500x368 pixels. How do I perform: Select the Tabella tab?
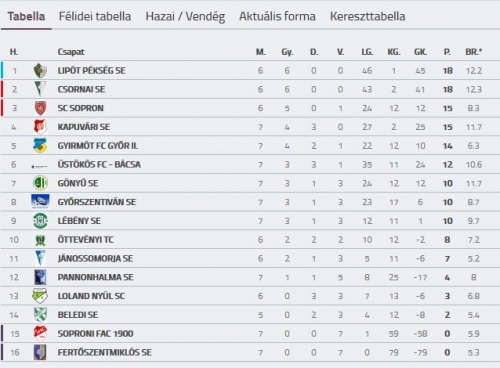tap(26, 16)
